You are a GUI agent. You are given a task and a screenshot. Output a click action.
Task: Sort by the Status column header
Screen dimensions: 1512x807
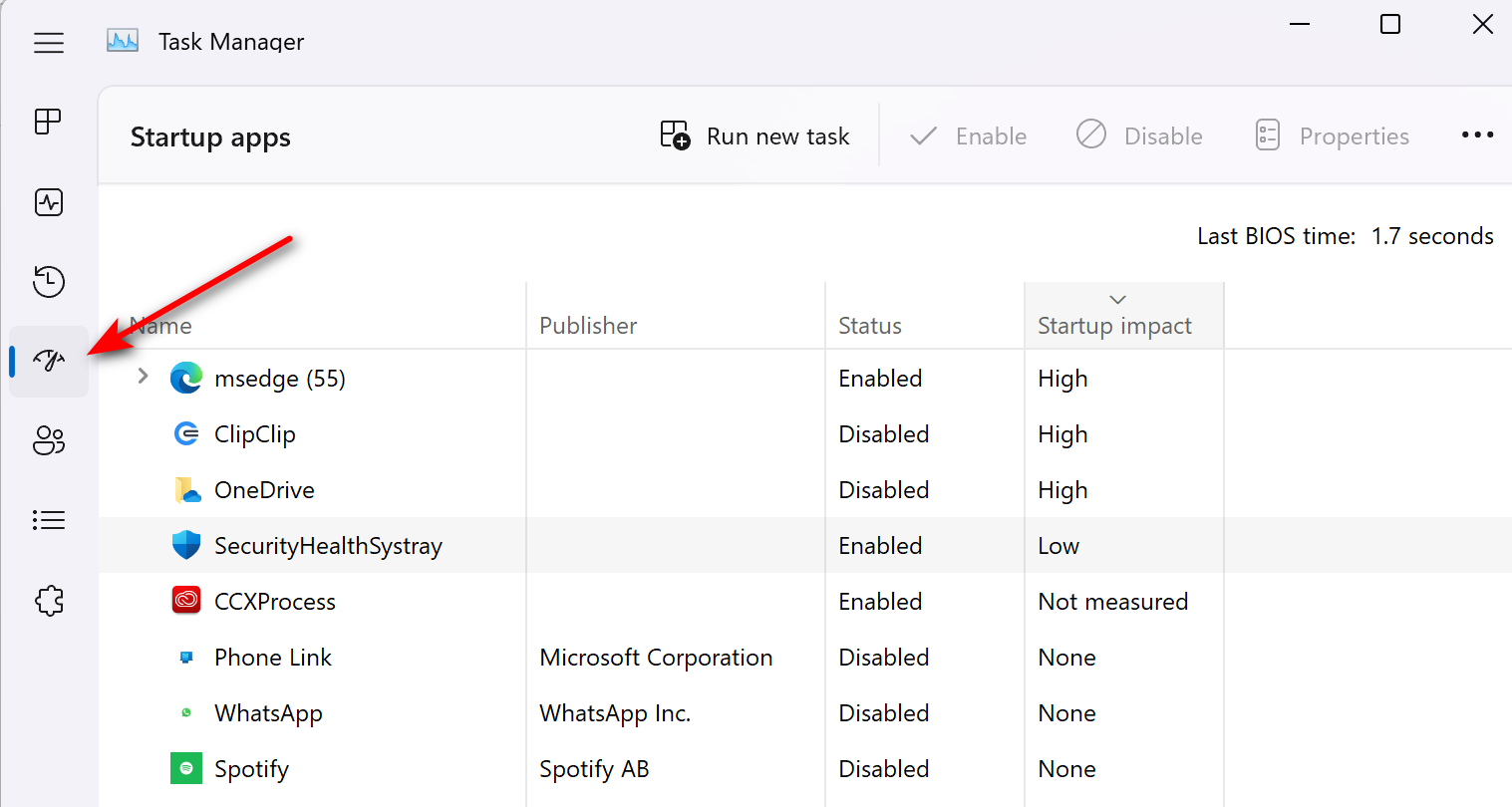point(870,326)
